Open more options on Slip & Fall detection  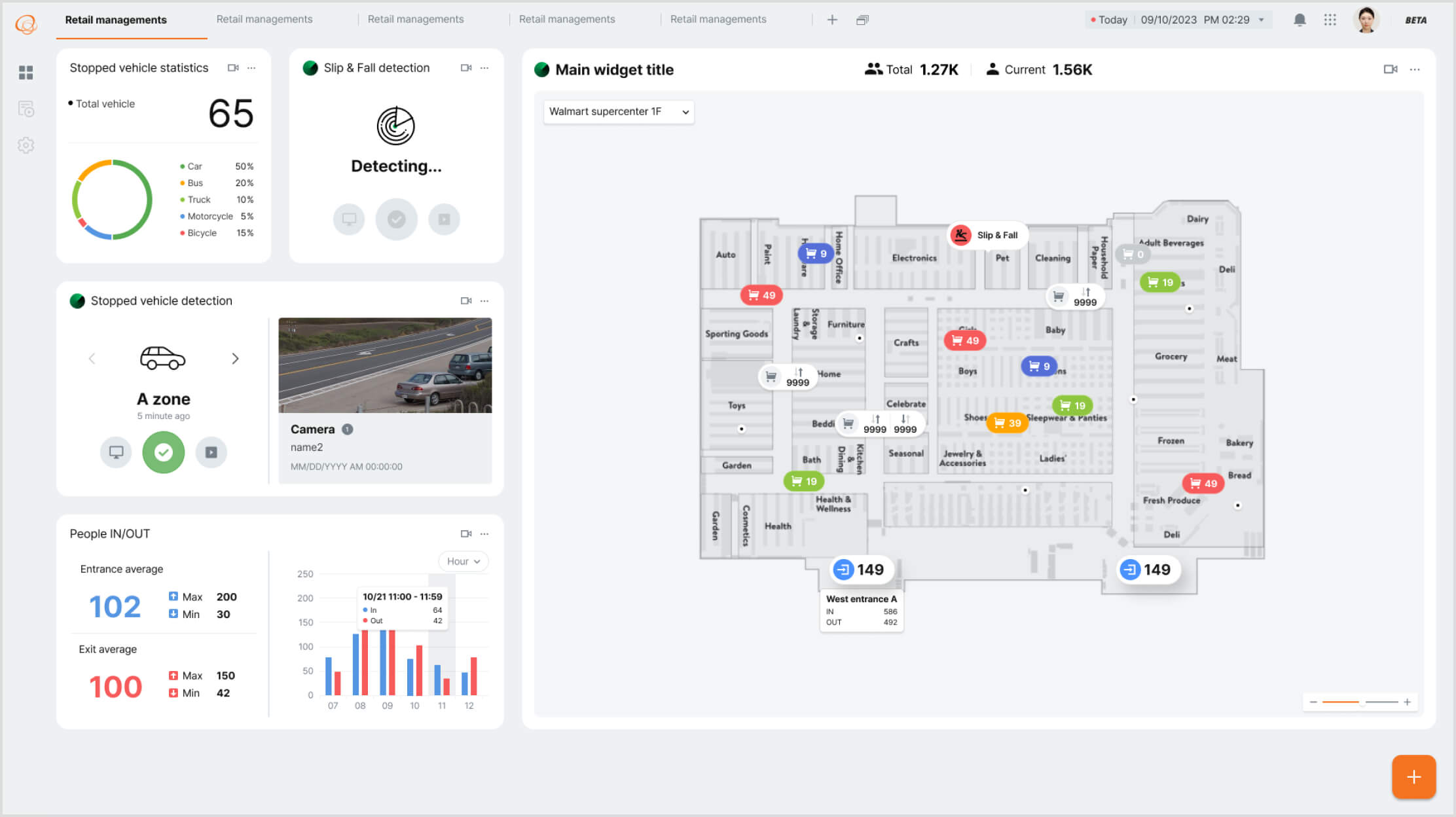click(484, 67)
